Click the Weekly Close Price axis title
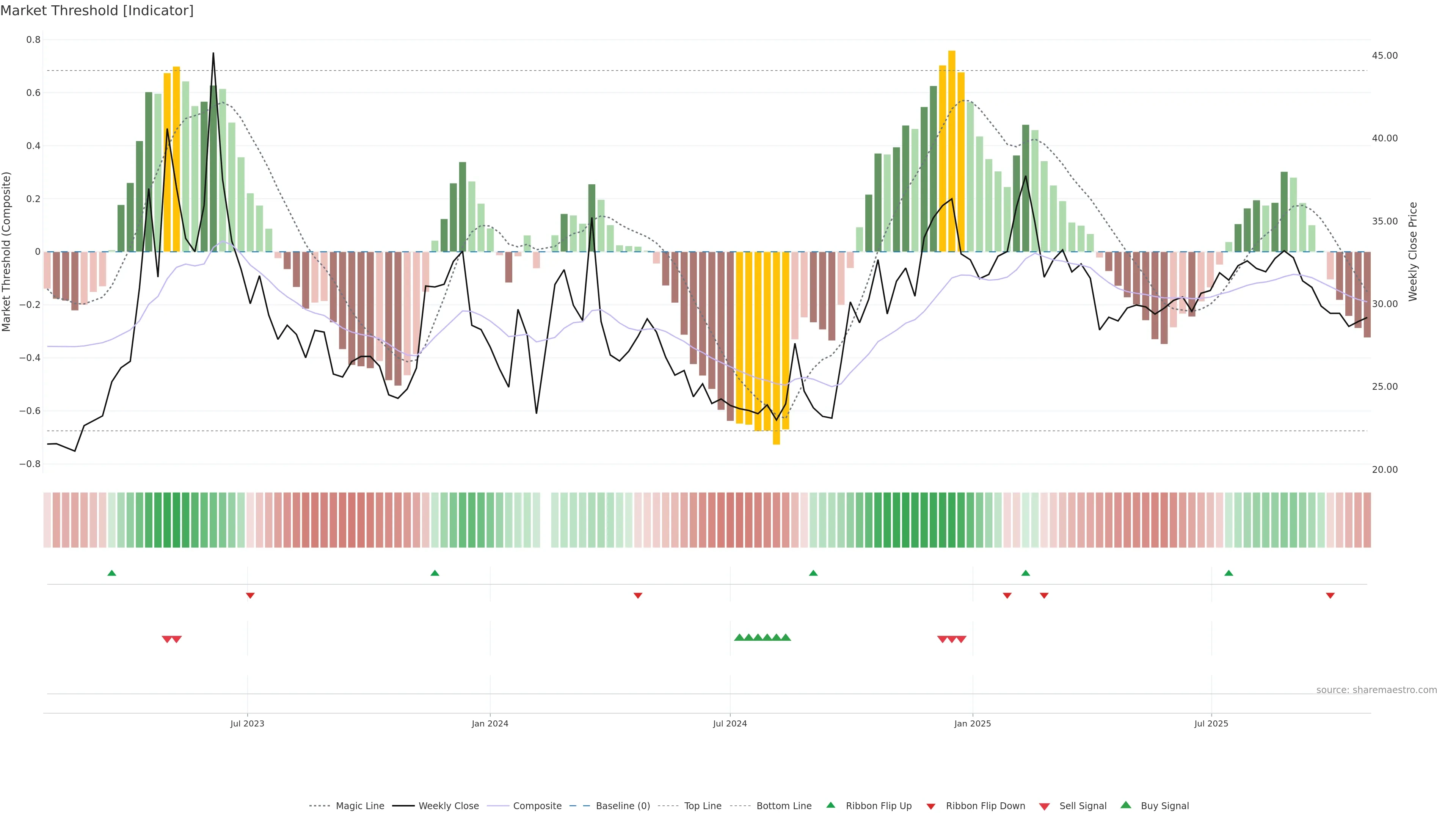The image size is (1456, 819). (1412, 251)
